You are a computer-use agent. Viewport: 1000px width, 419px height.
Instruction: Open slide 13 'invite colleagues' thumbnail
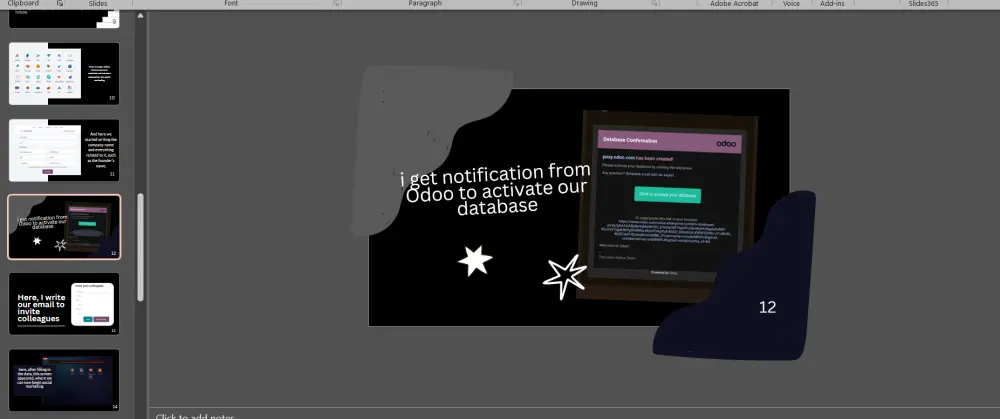tap(64, 304)
